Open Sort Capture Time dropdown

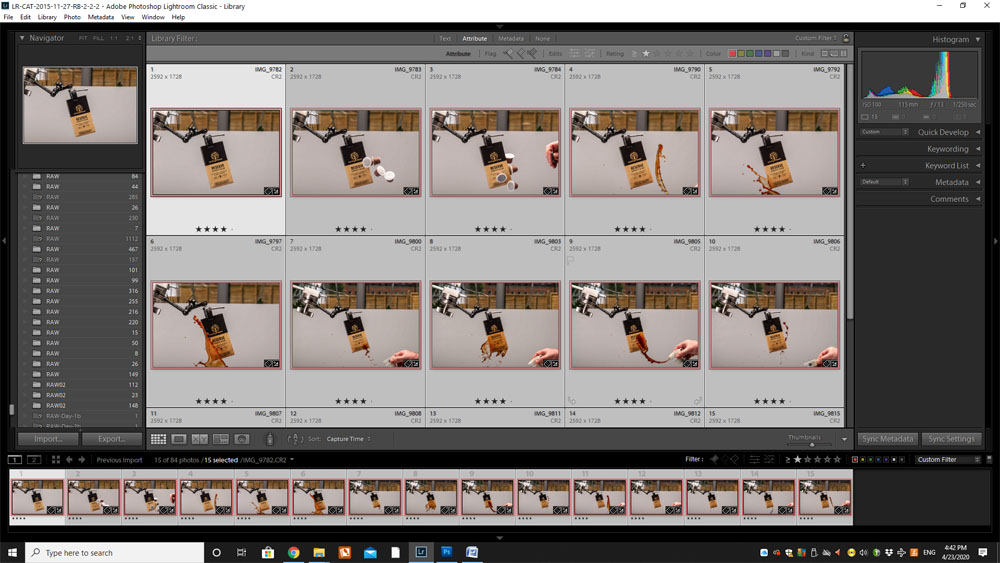(x=348, y=439)
